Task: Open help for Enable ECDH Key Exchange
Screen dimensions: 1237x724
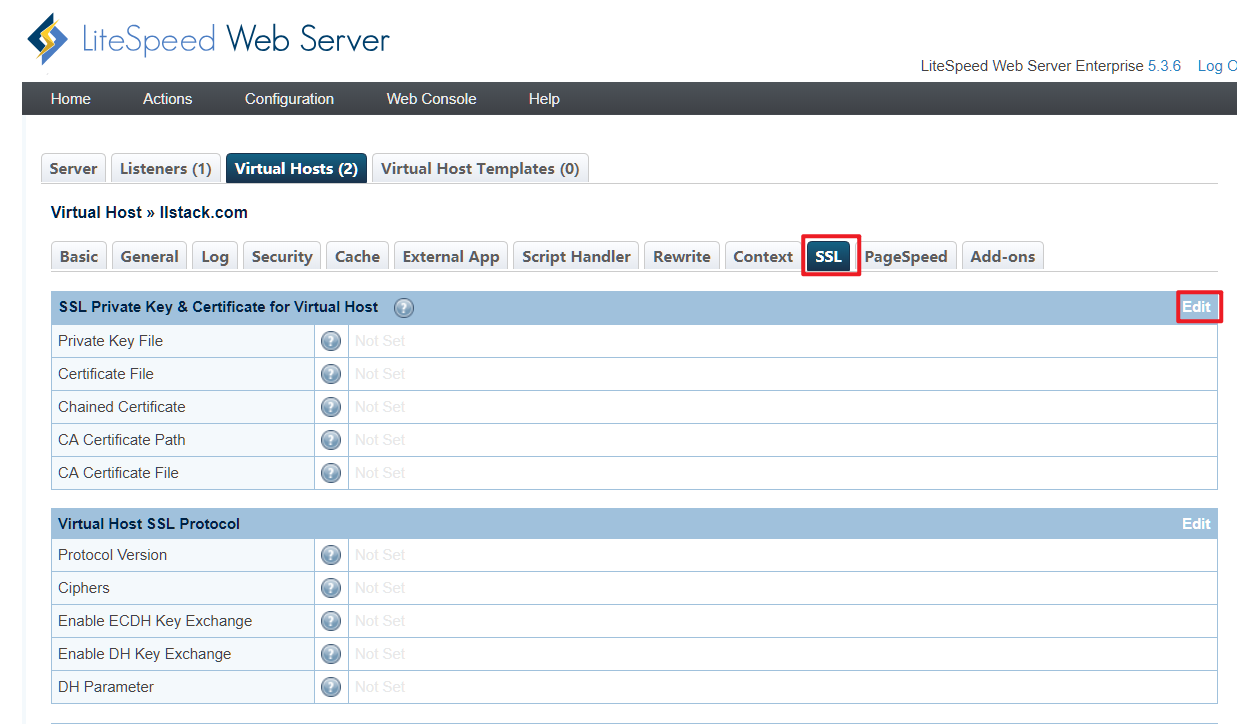Action: click(331, 621)
